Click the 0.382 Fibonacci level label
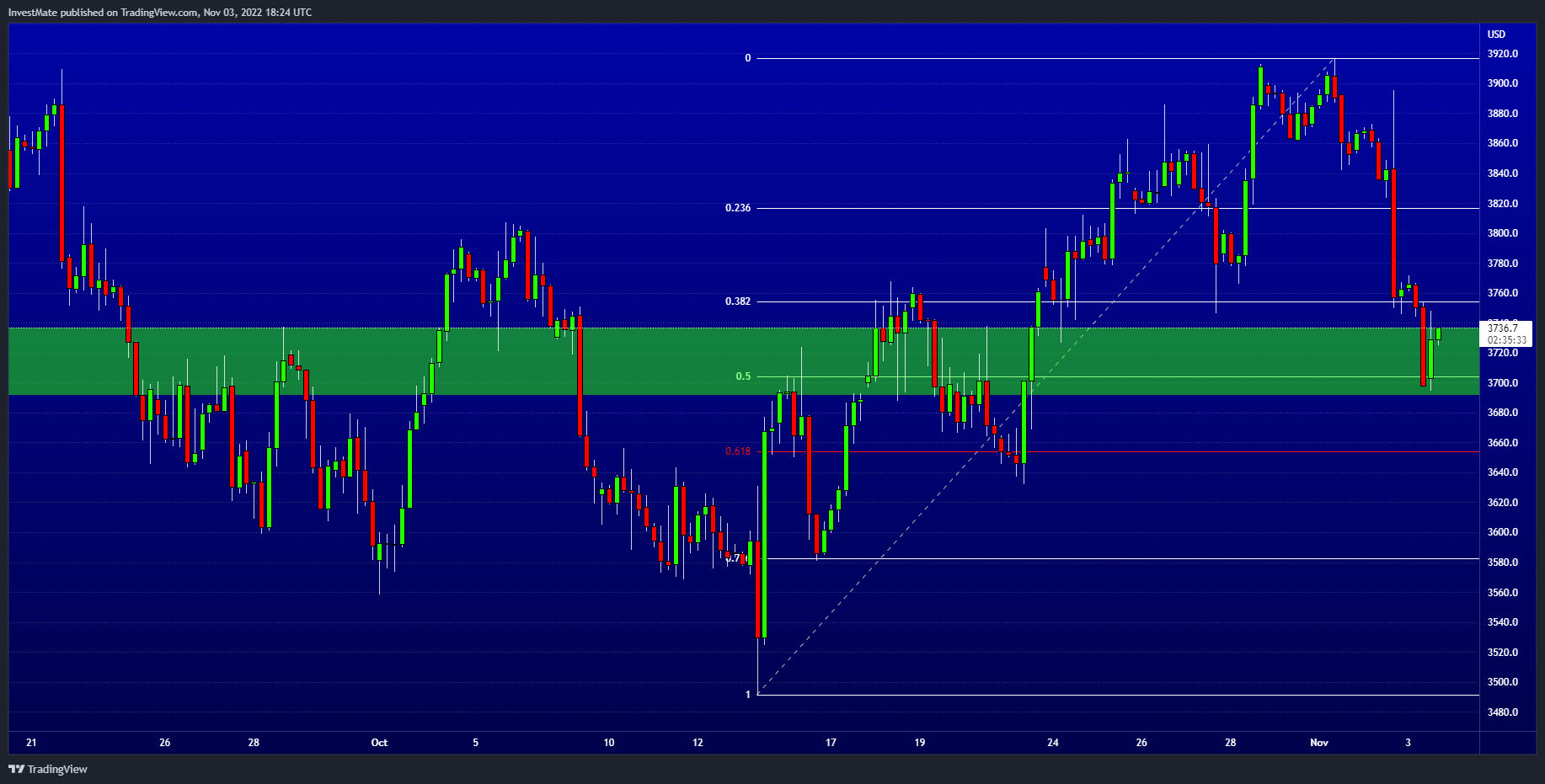This screenshot has width=1545, height=784. 738,301
